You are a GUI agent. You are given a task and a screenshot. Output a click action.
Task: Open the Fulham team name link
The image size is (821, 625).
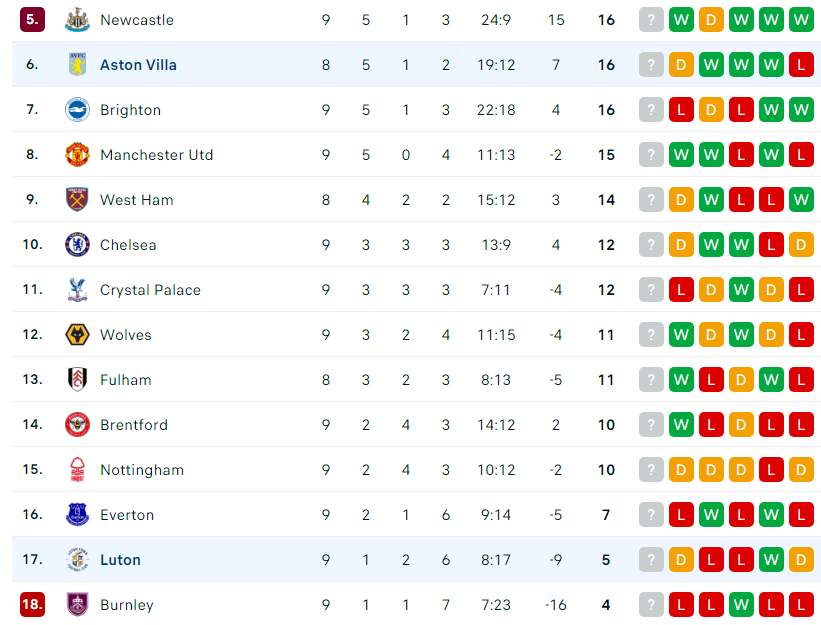pos(126,380)
